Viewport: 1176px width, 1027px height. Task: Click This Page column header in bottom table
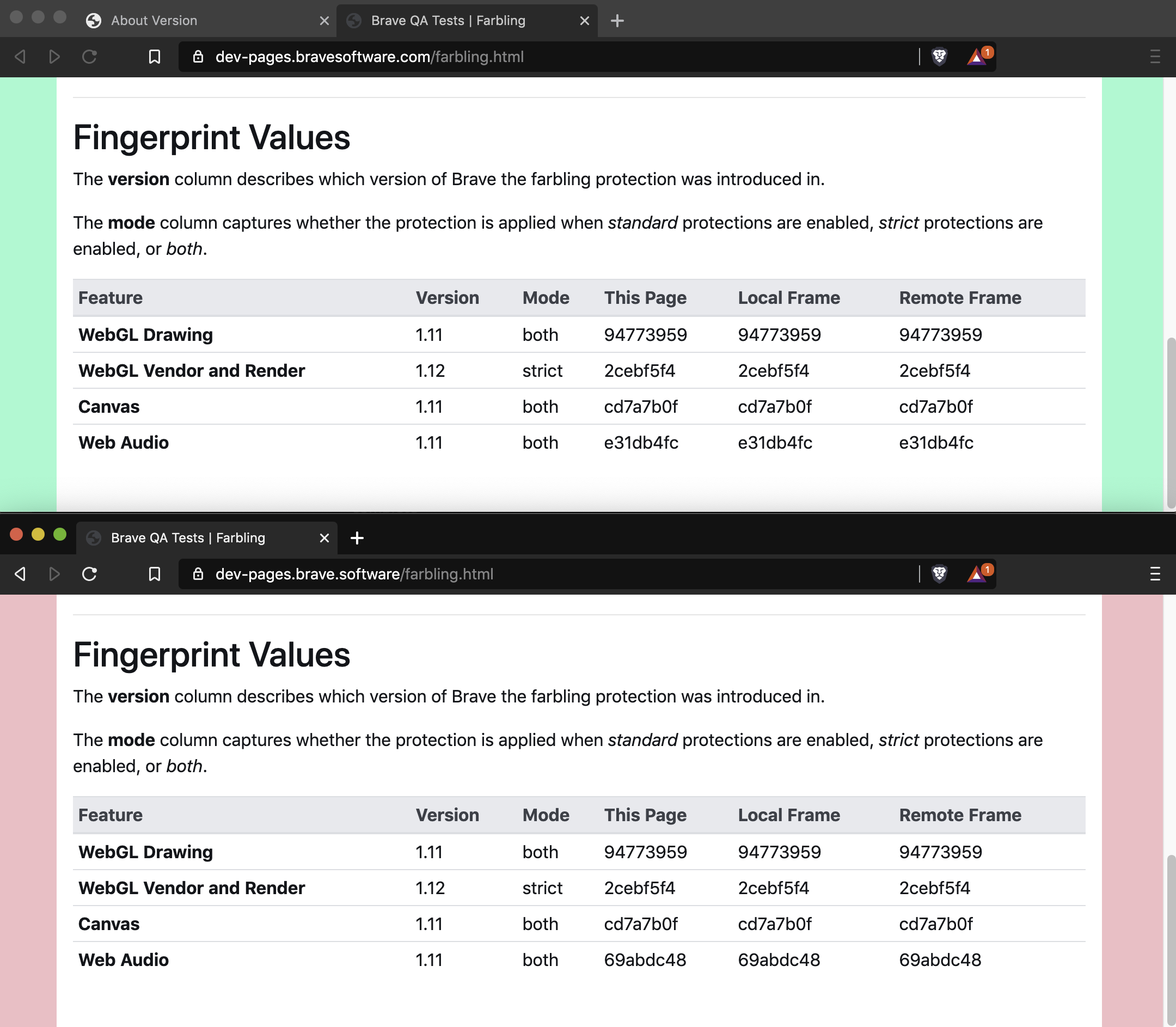tap(645, 815)
